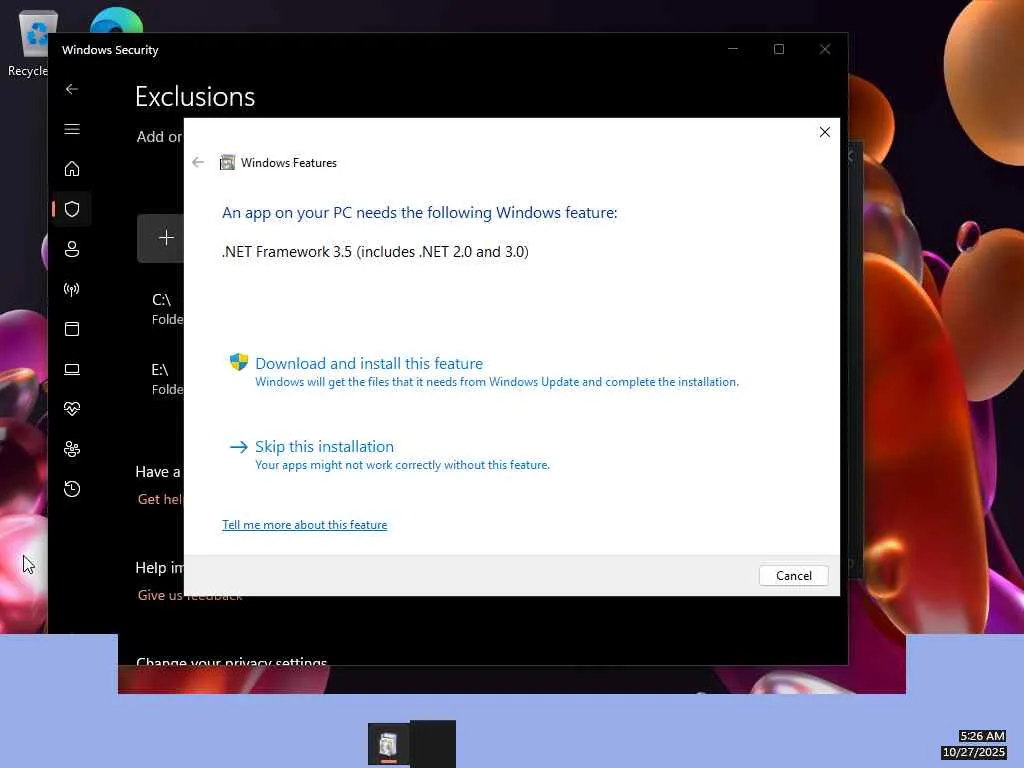Click the .NET Framework 3.5 feature text
This screenshot has width=1024, height=768.
376,252
